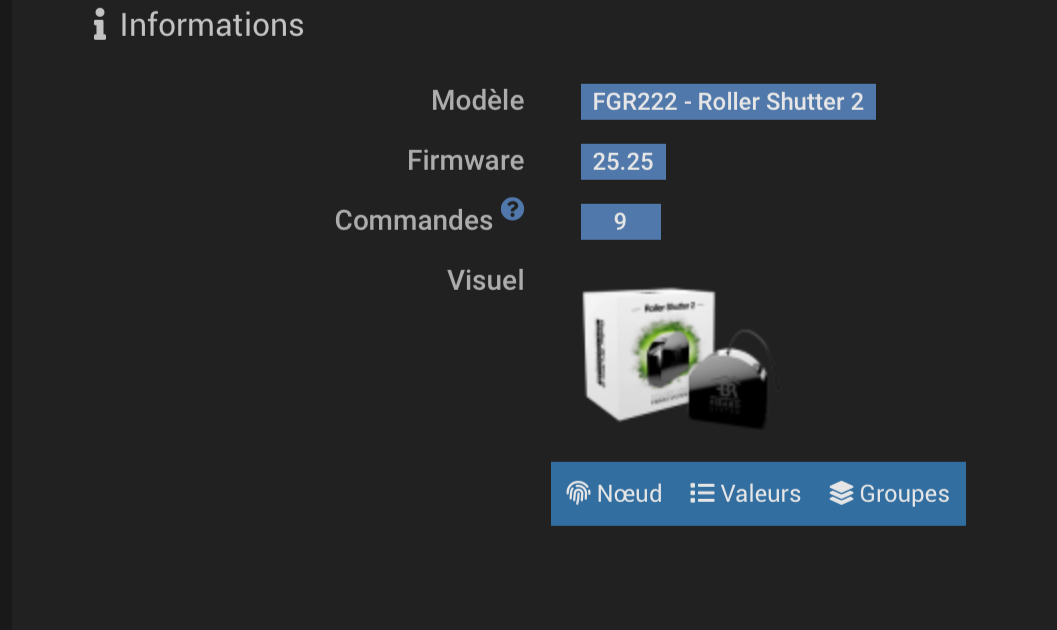Click the commands count badge showing 9
The height and width of the screenshot is (630, 1057).
click(x=620, y=221)
